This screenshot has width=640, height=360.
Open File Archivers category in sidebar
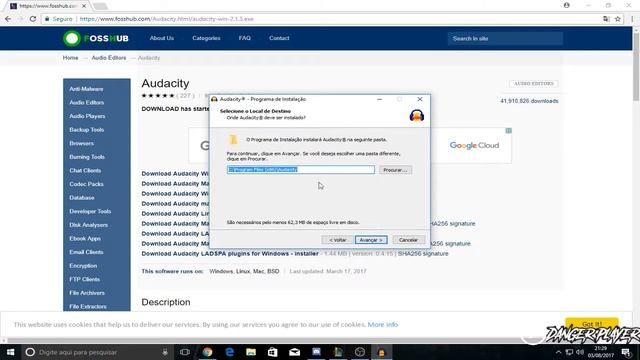pos(87,293)
